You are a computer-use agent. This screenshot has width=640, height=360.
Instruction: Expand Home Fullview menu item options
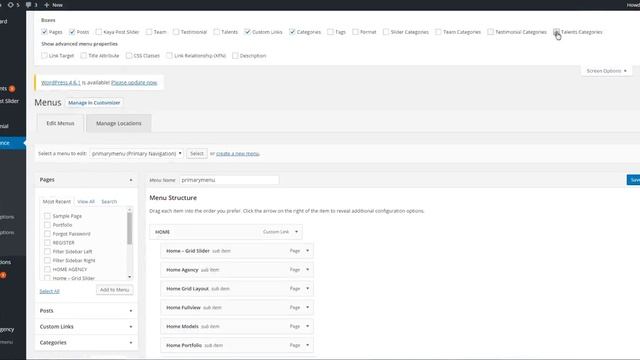308,307
